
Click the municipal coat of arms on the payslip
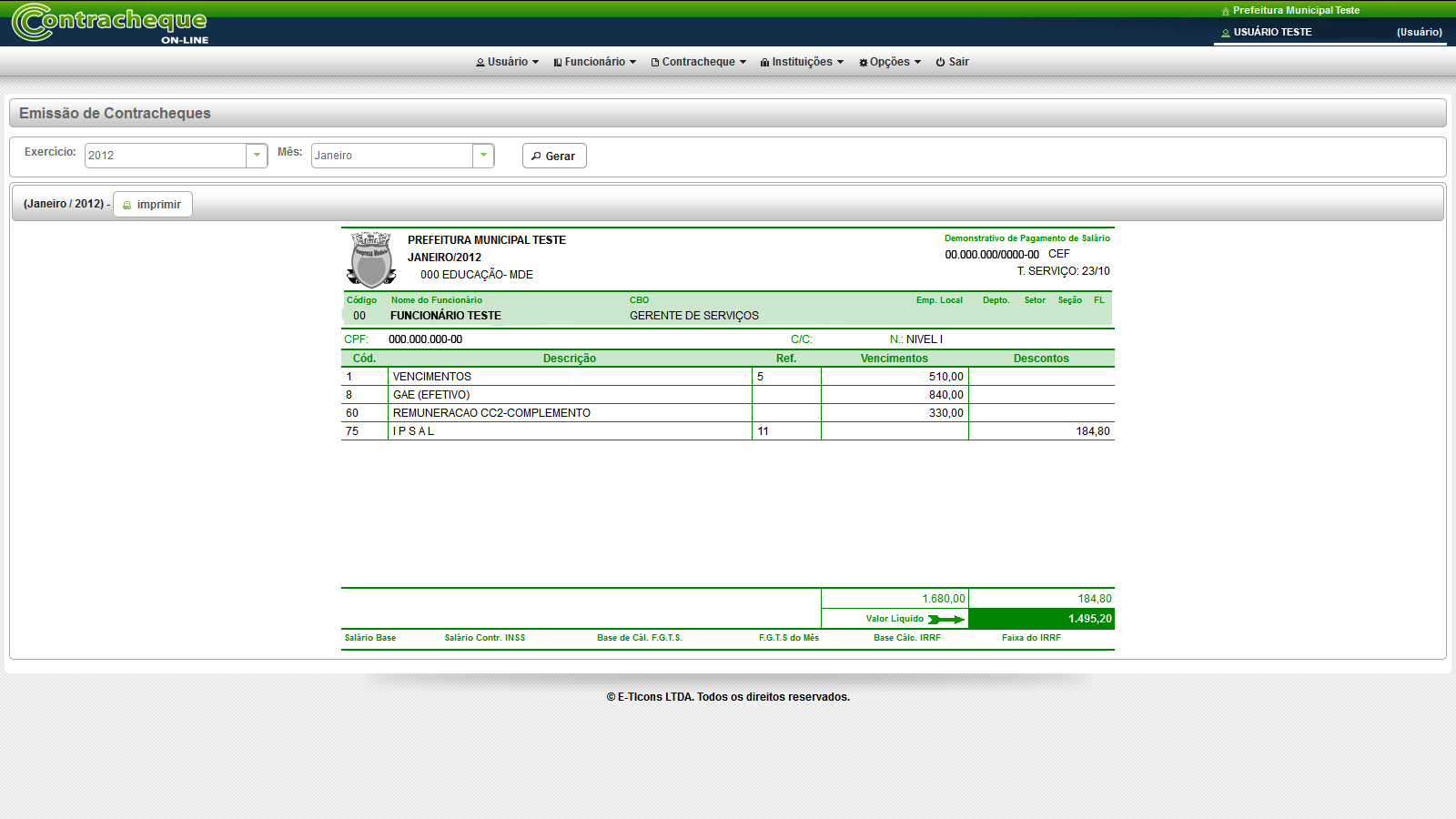click(x=371, y=259)
